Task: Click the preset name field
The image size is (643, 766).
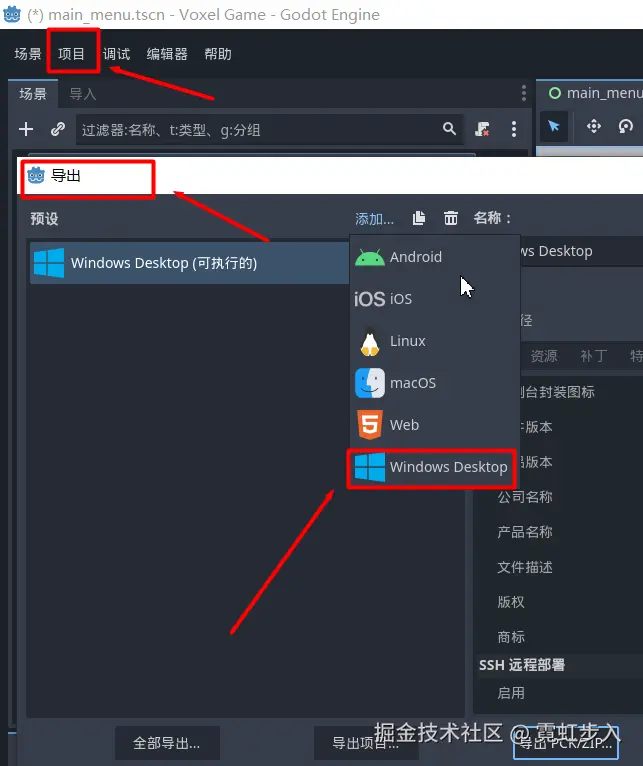Action: [581, 251]
